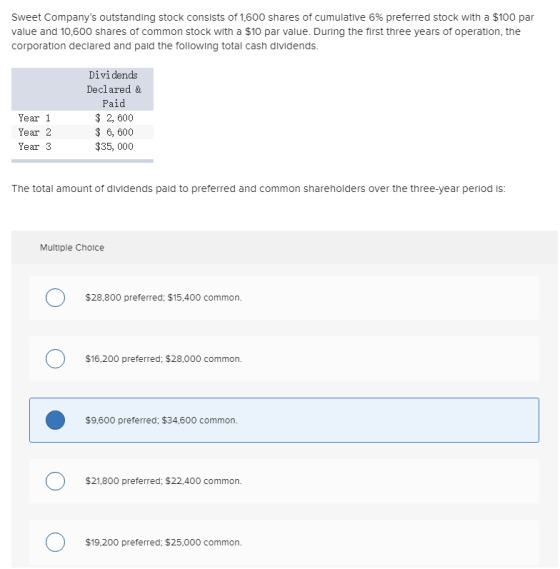Click the text '$19,200 preferred; $25,000 common.'

[x=163, y=542]
